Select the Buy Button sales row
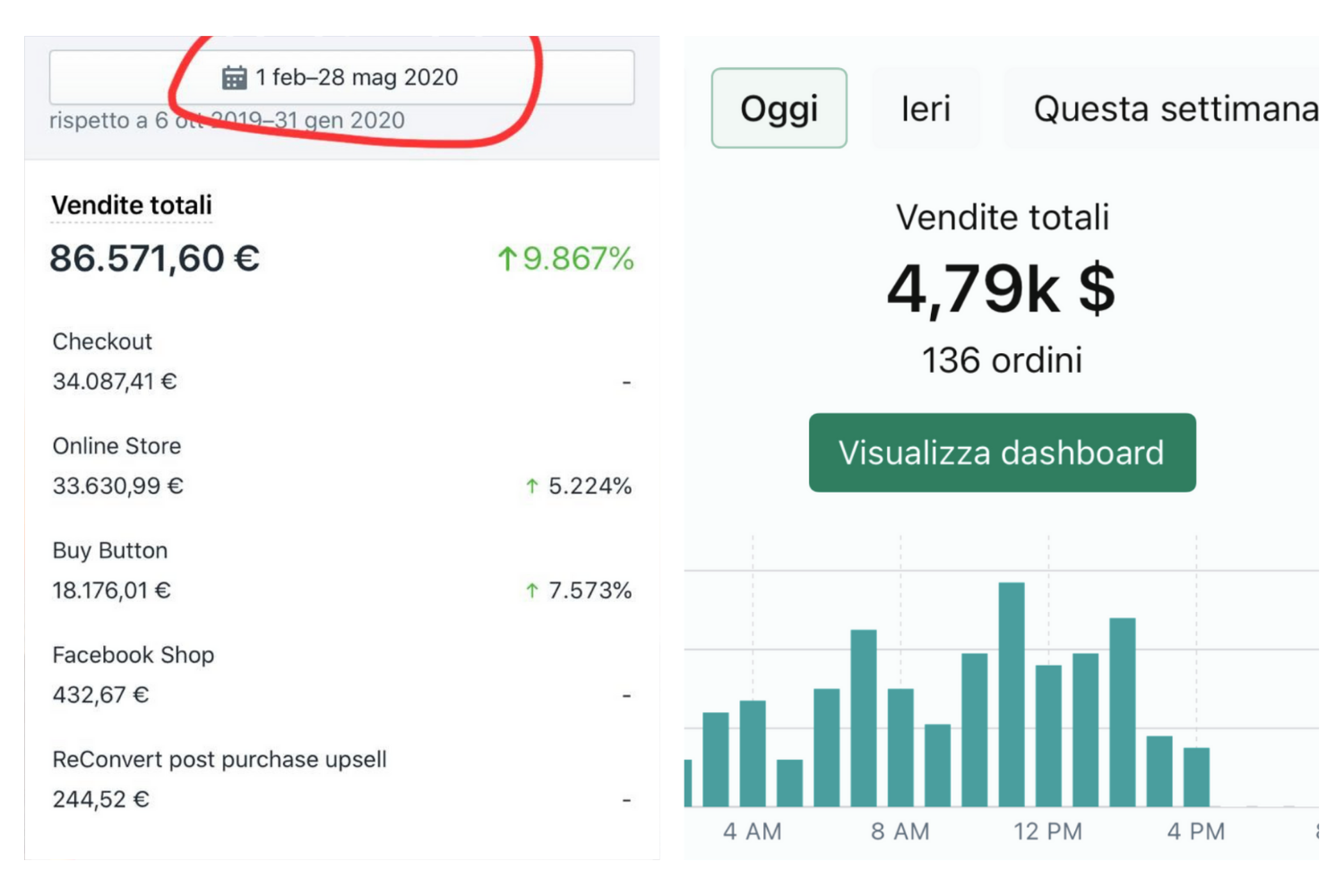This screenshot has width=1344, height=896. (340, 571)
